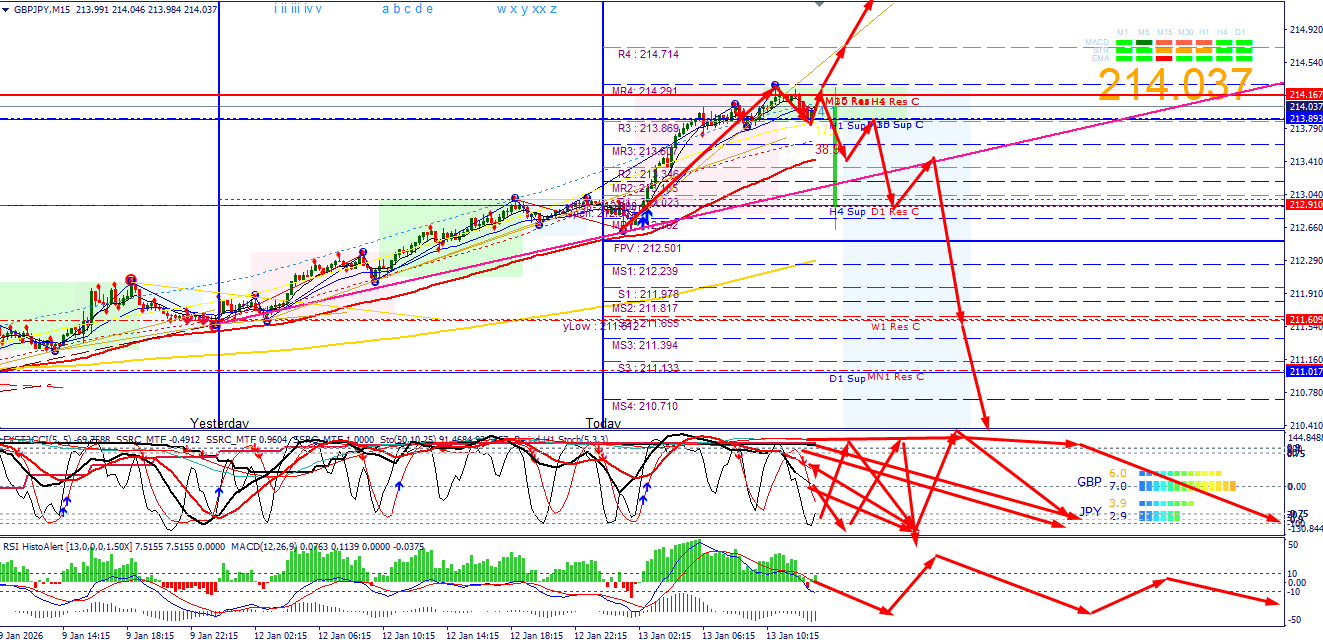Select the 'H4 Sup' level label
This screenshot has height=644, width=1323.
(x=848, y=212)
